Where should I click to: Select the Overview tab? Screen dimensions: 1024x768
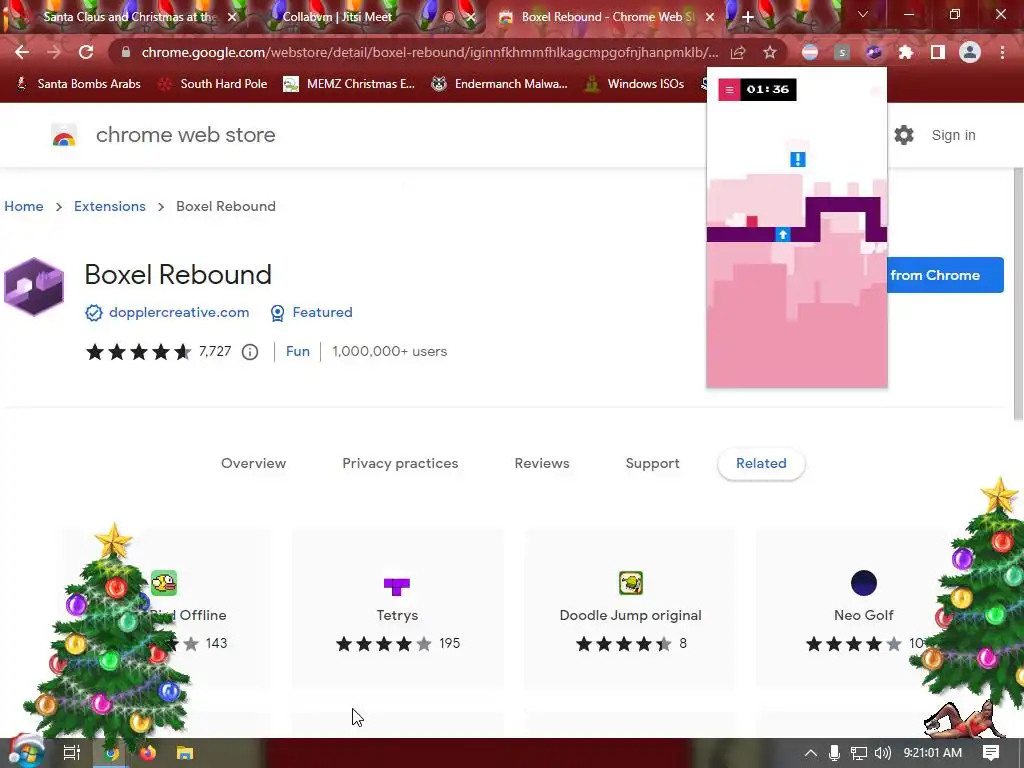pos(253,464)
